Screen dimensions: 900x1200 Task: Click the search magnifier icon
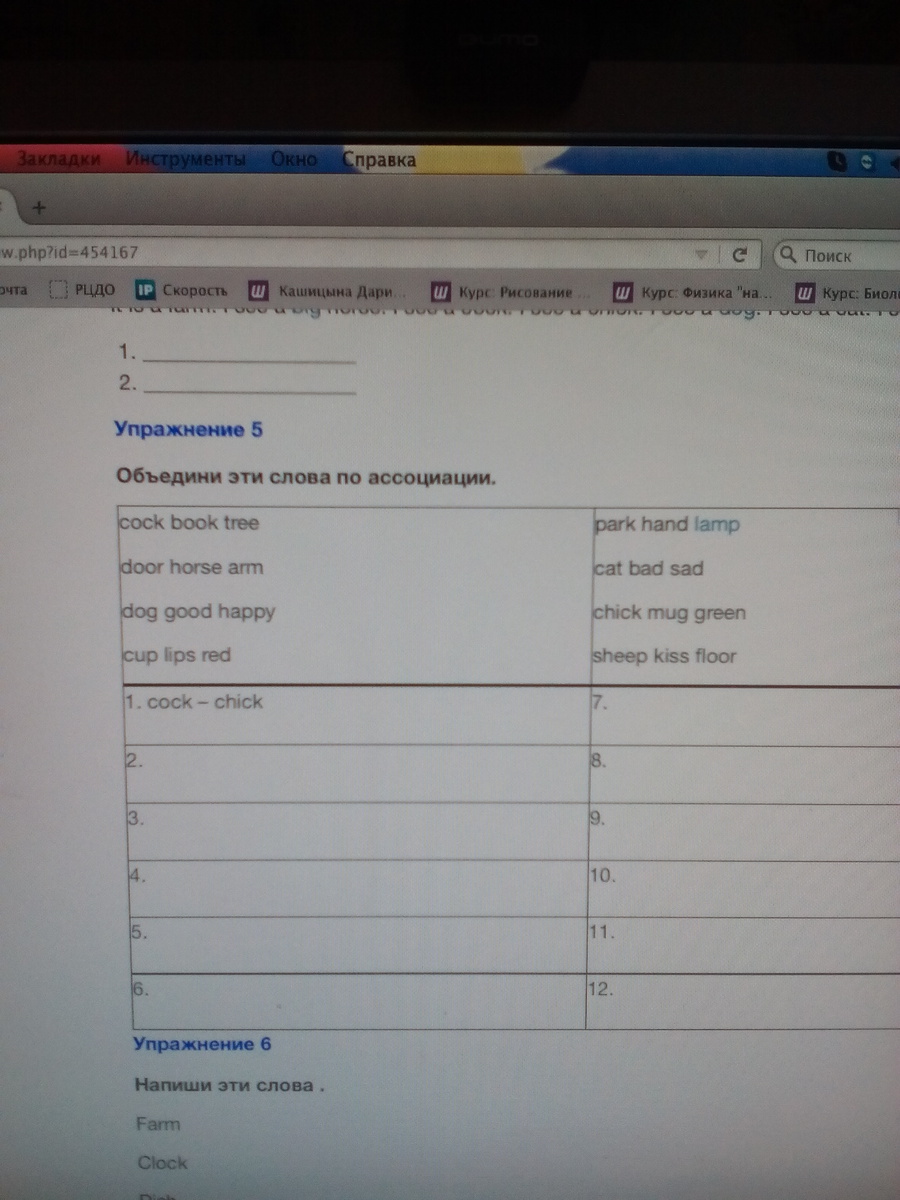(x=789, y=255)
